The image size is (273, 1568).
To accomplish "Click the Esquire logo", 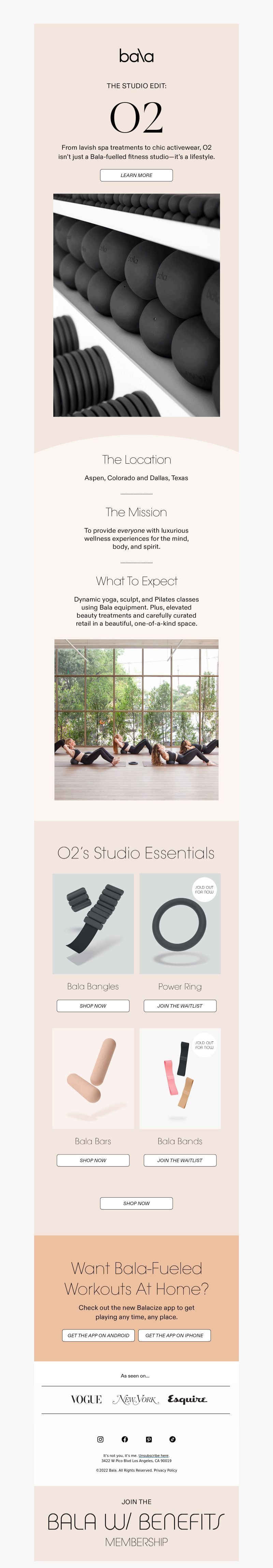I will (187, 1399).
